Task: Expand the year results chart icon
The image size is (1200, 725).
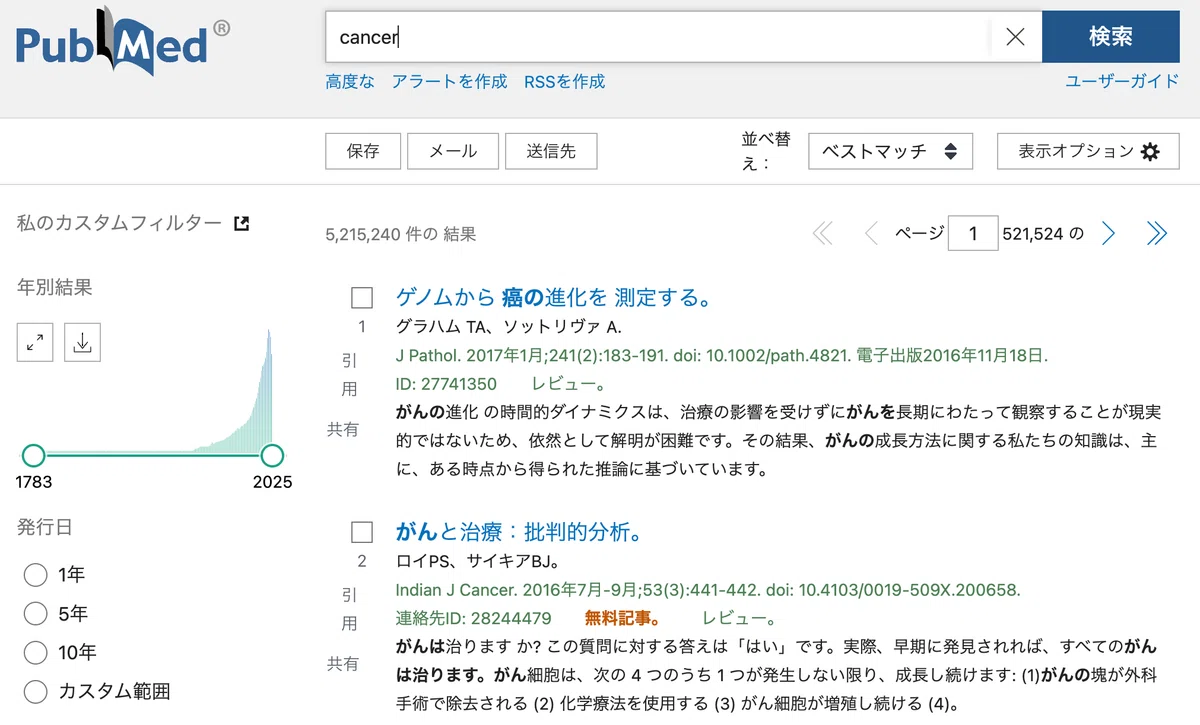Action: (x=35, y=343)
